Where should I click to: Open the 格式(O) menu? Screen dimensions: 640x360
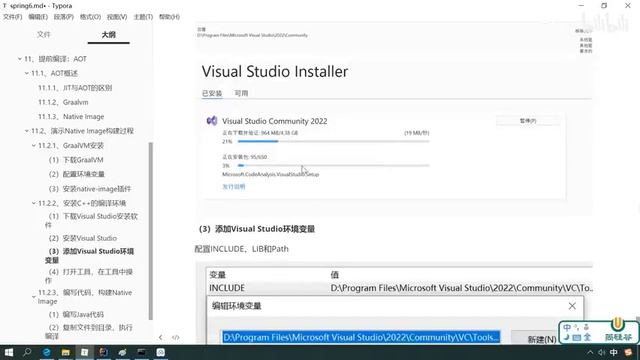click(x=90, y=17)
